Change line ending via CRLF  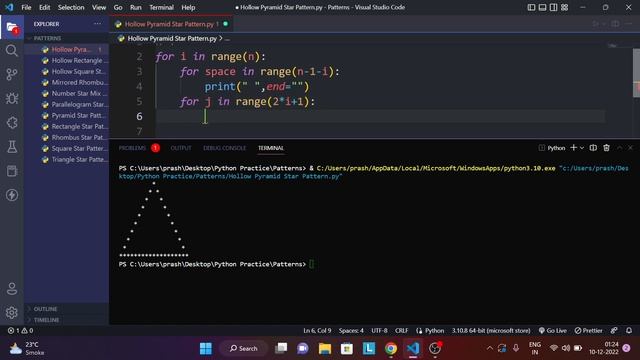point(401,330)
